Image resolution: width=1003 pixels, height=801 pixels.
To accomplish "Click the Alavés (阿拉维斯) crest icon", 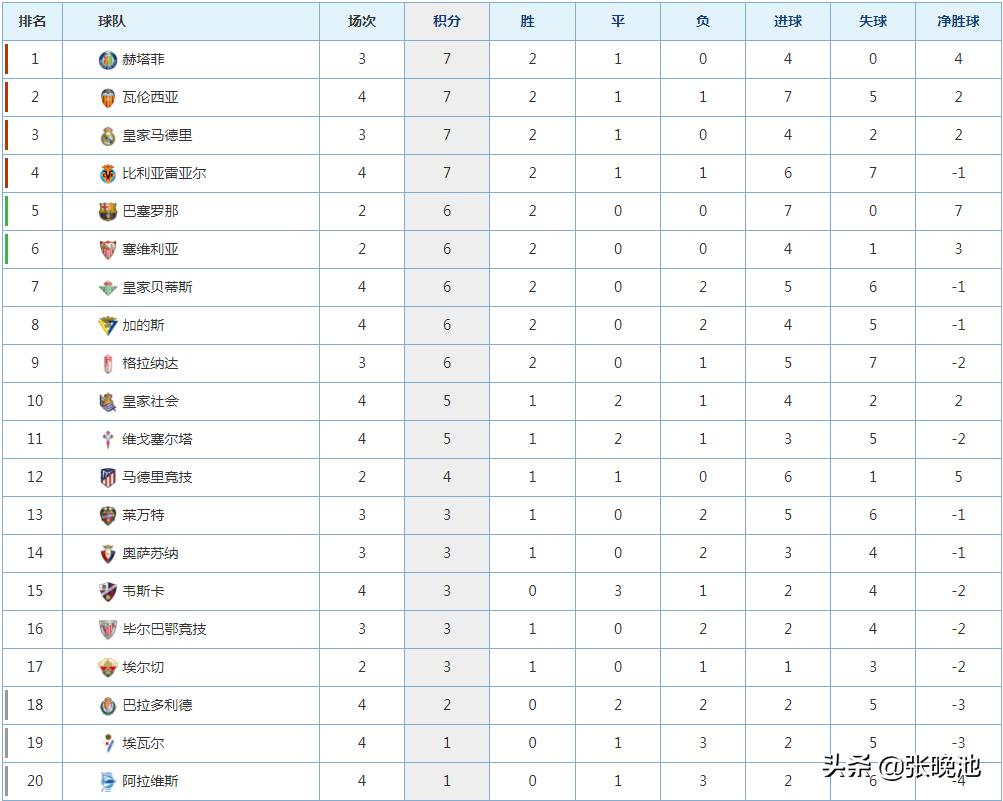I will click(x=108, y=782).
